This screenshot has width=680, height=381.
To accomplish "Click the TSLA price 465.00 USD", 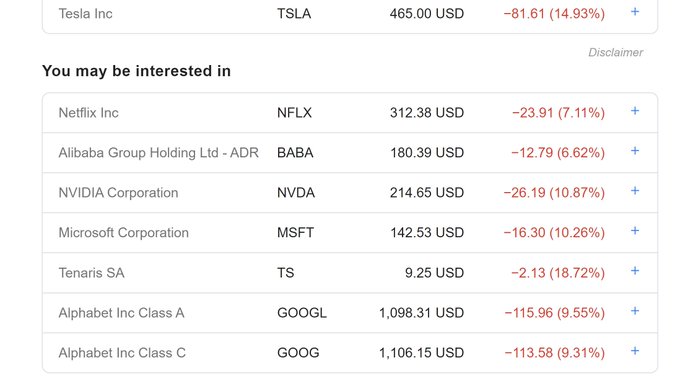I will click(x=427, y=13).
